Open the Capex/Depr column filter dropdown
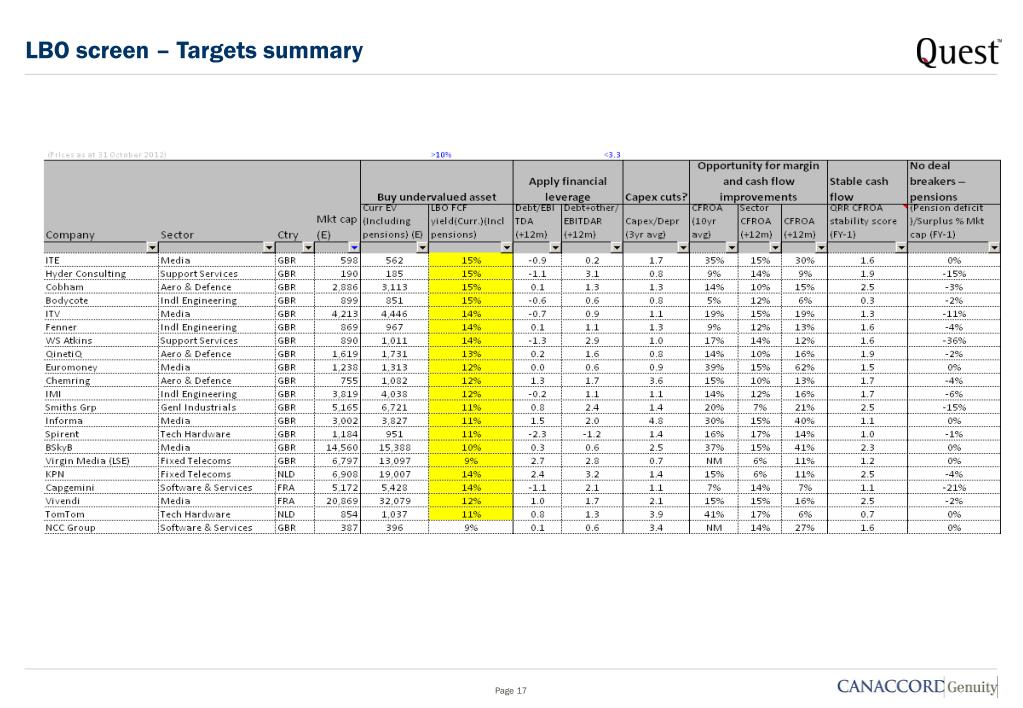This screenshot has width=1023, height=708. click(683, 247)
